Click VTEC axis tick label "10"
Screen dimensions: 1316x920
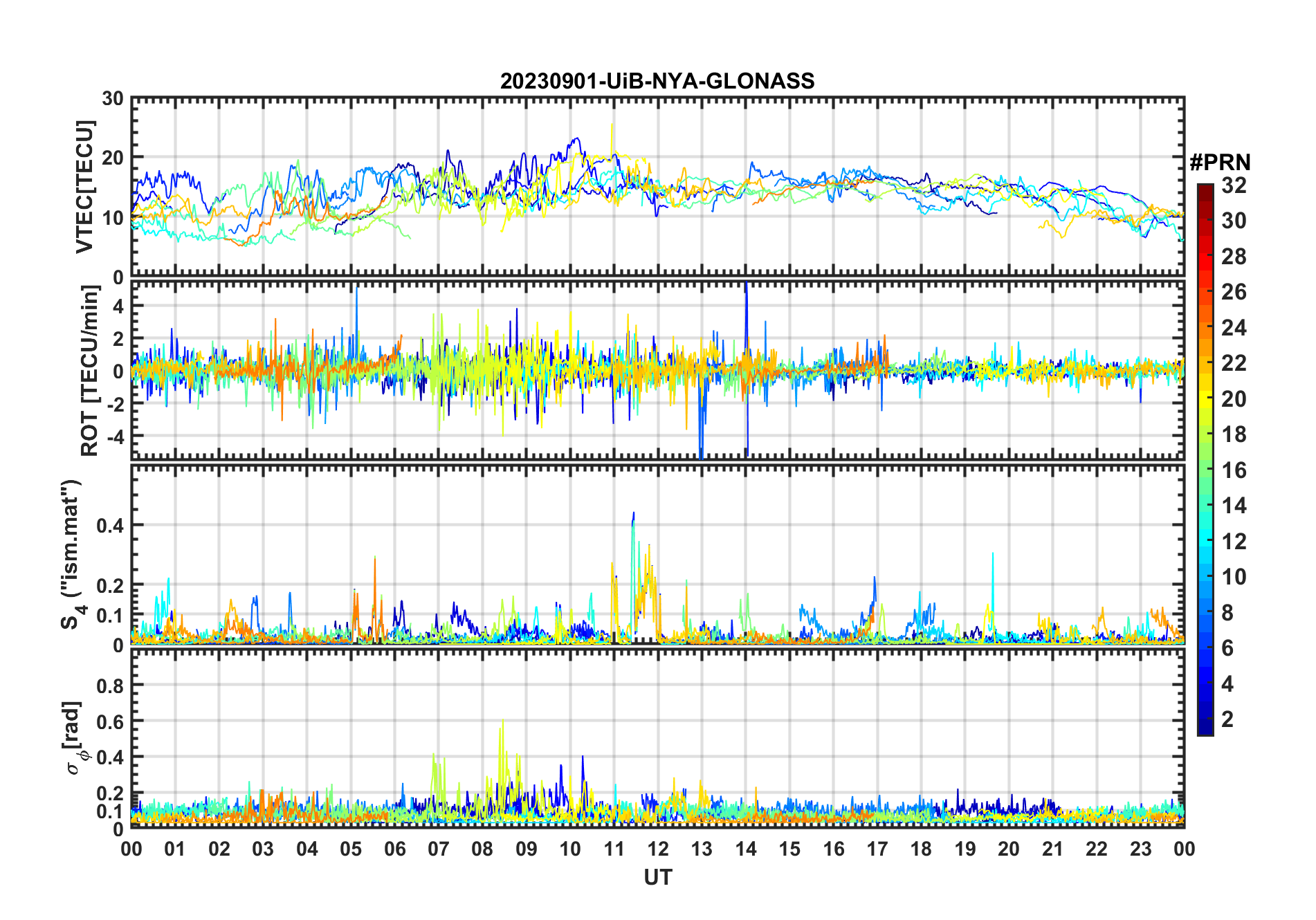tap(113, 218)
